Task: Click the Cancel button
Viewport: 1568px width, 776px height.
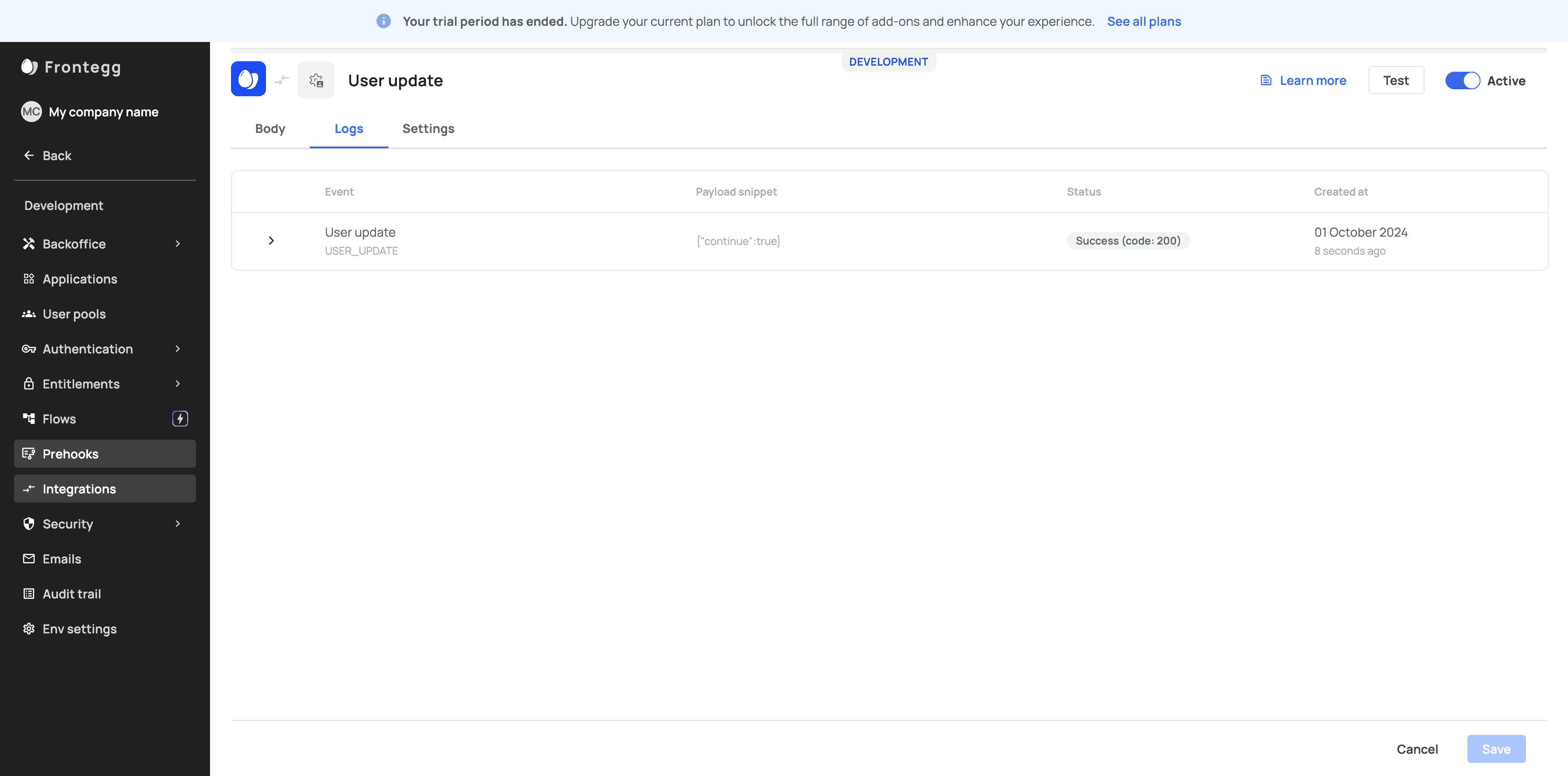Action: [x=1417, y=749]
